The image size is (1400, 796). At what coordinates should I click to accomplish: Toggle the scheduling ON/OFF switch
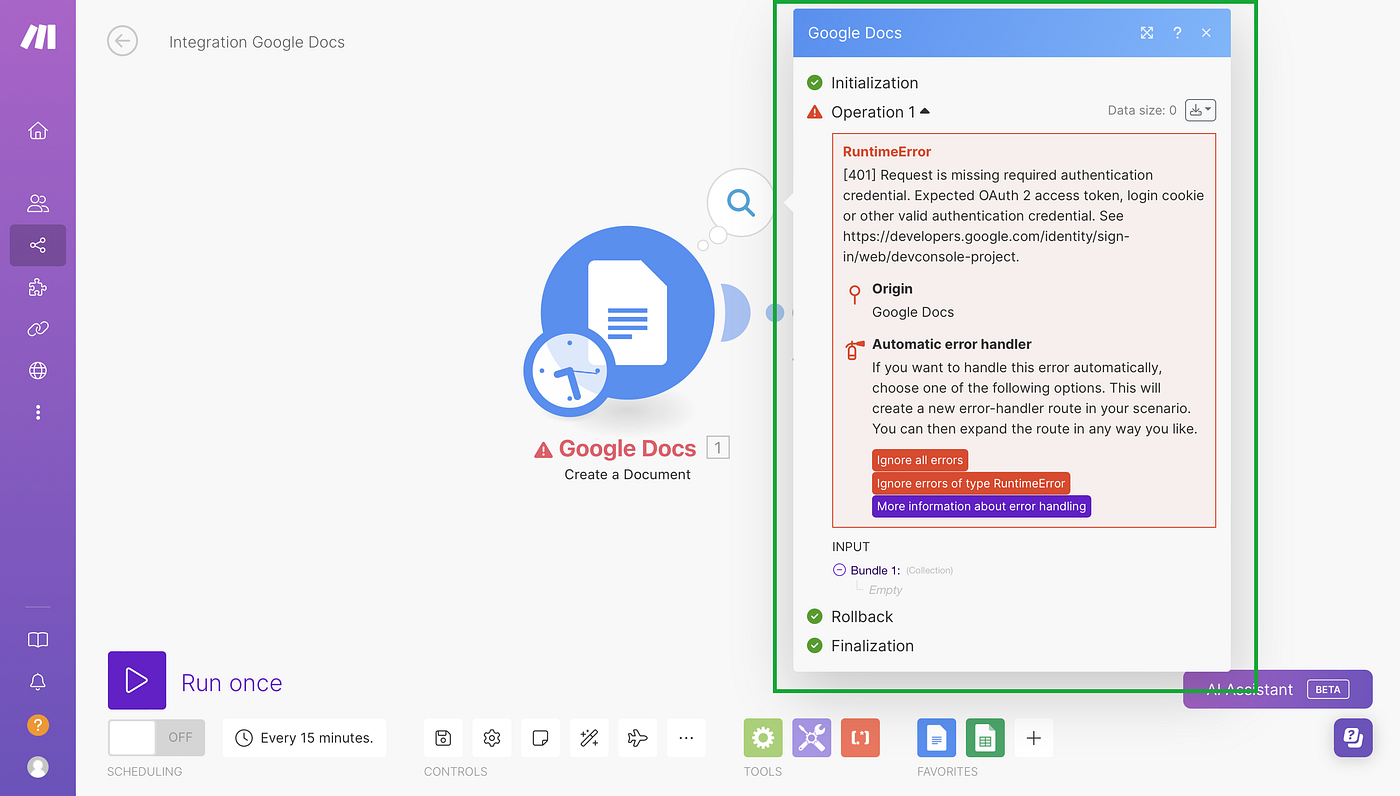pos(156,737)
